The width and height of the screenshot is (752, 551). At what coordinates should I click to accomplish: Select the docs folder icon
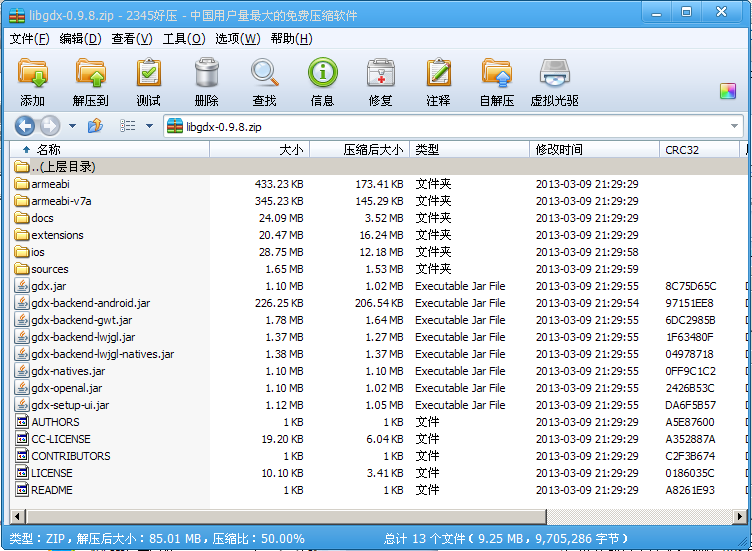pos(22,218)
